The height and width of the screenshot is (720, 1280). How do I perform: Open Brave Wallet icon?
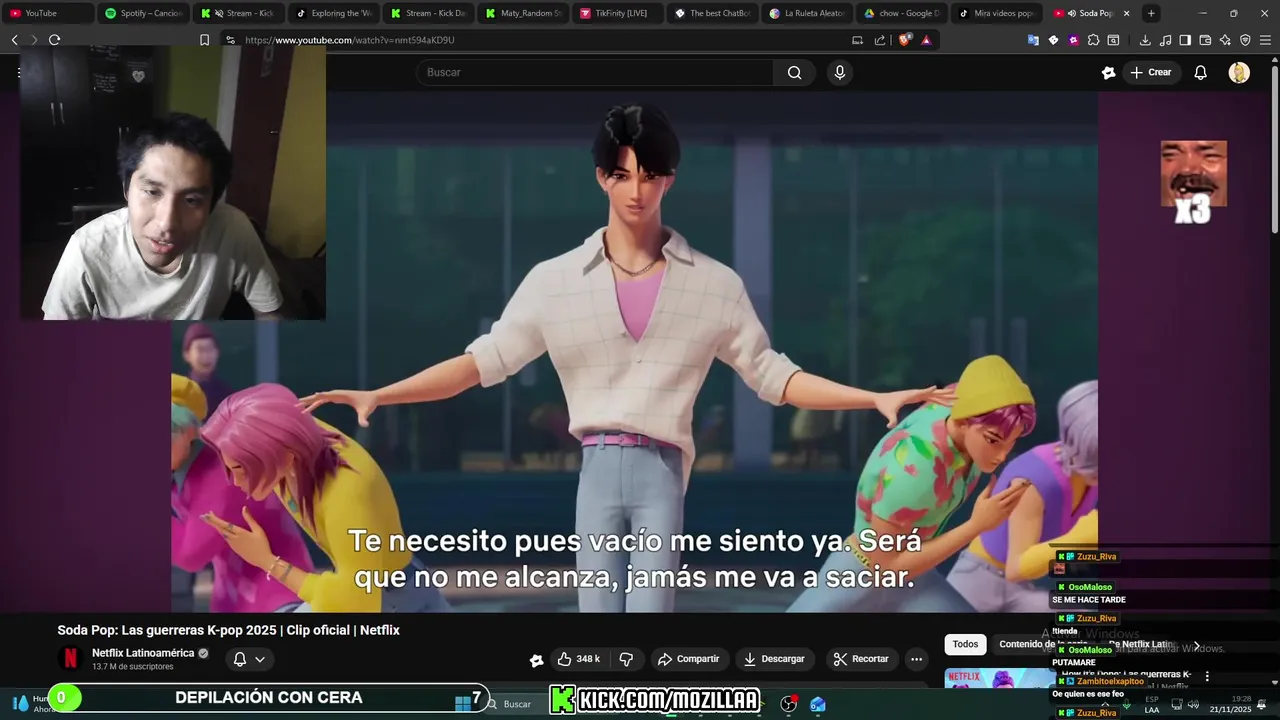(1205, 40)
